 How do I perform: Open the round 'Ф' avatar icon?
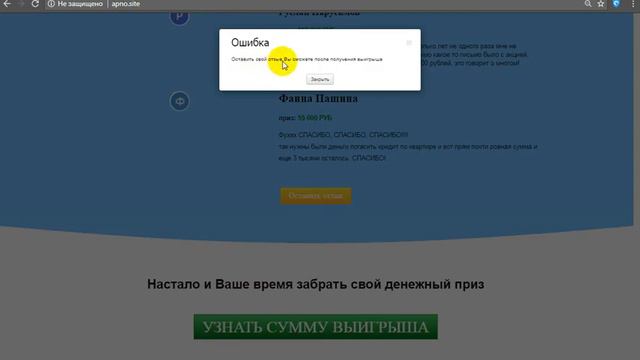(180, 101)
